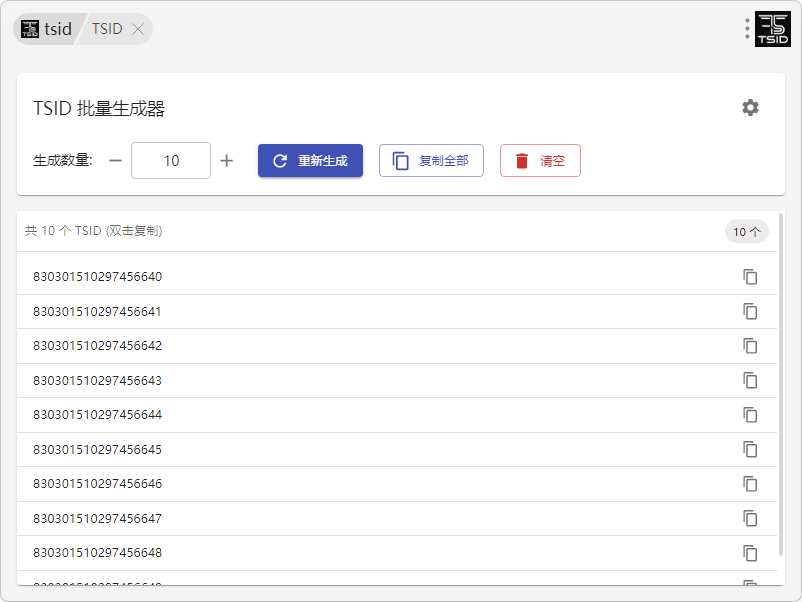The image size is (802, 602).
Task: Copy TSID ending in 456643
Action: [750, 381]
